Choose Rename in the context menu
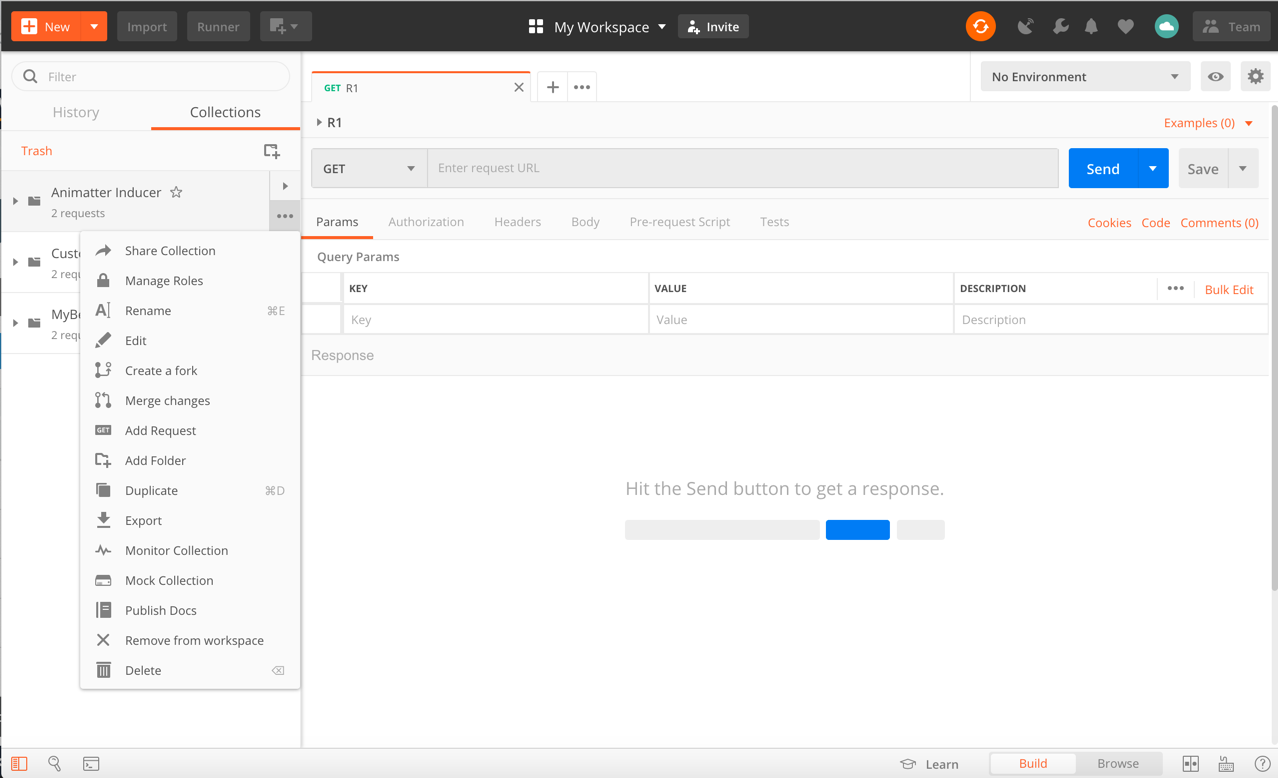 [x=190, y=311]
